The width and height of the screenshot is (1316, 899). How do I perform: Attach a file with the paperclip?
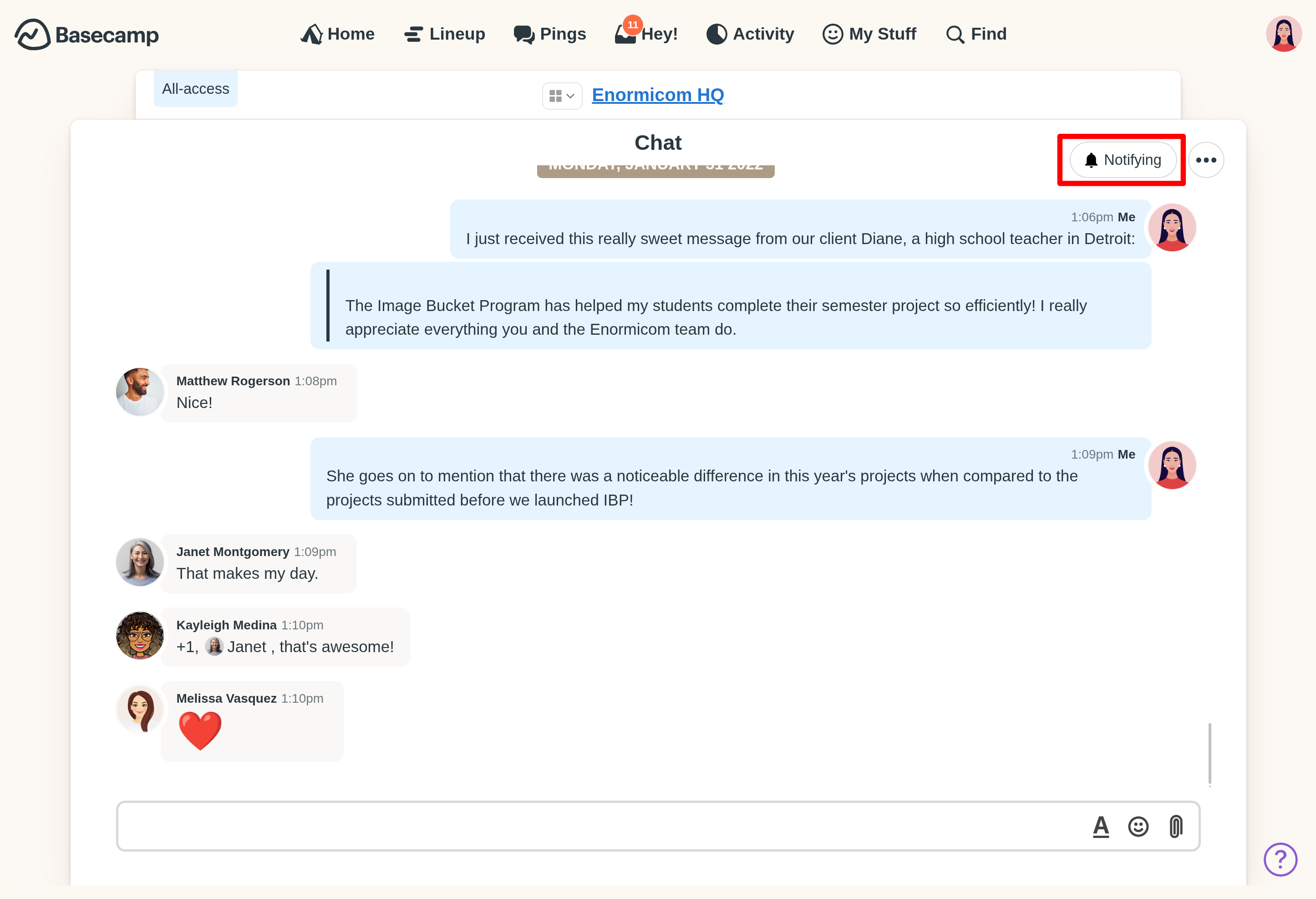[x=1175, y=827]
